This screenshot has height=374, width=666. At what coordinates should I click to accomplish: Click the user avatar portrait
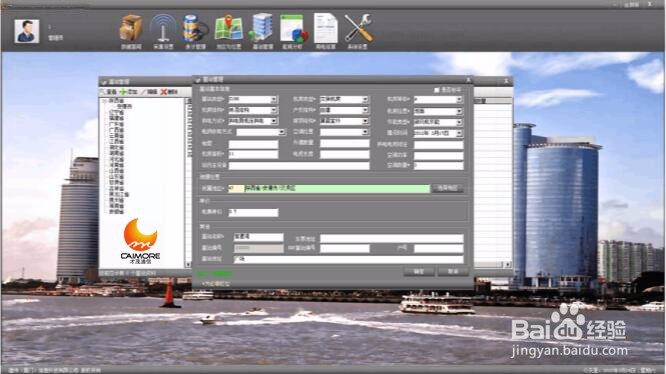[x=27, y=31]
